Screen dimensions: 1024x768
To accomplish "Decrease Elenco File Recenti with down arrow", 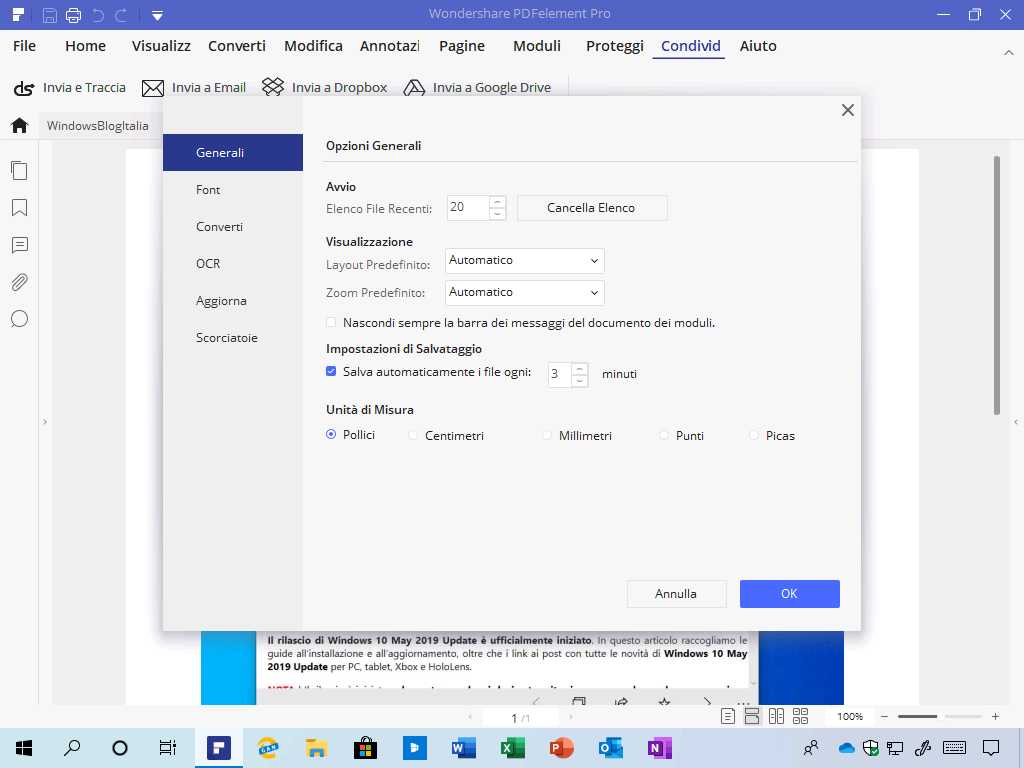I will coord(498,214).
